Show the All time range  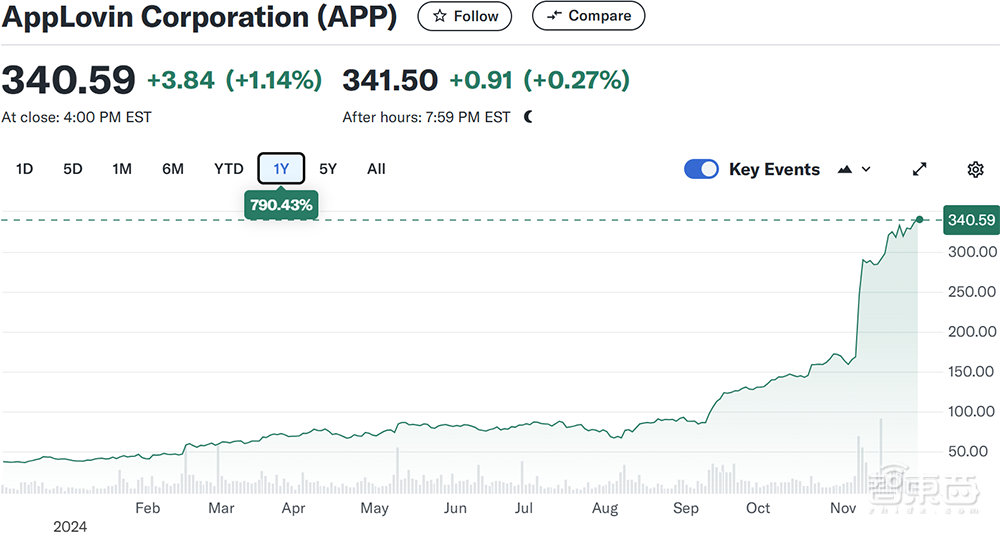point(376,169)
